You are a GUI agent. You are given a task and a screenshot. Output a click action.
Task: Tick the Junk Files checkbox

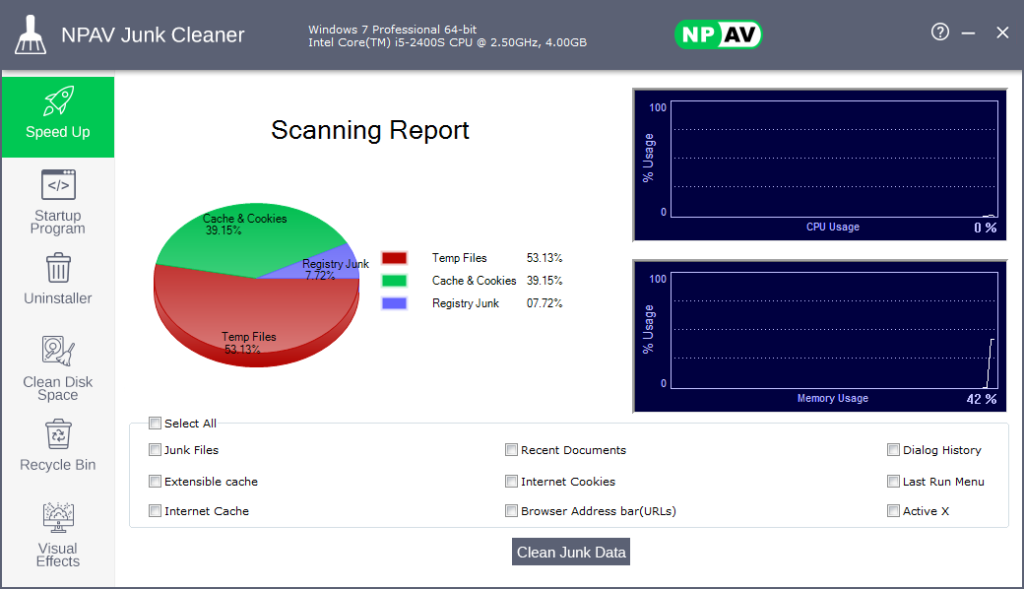155,450
